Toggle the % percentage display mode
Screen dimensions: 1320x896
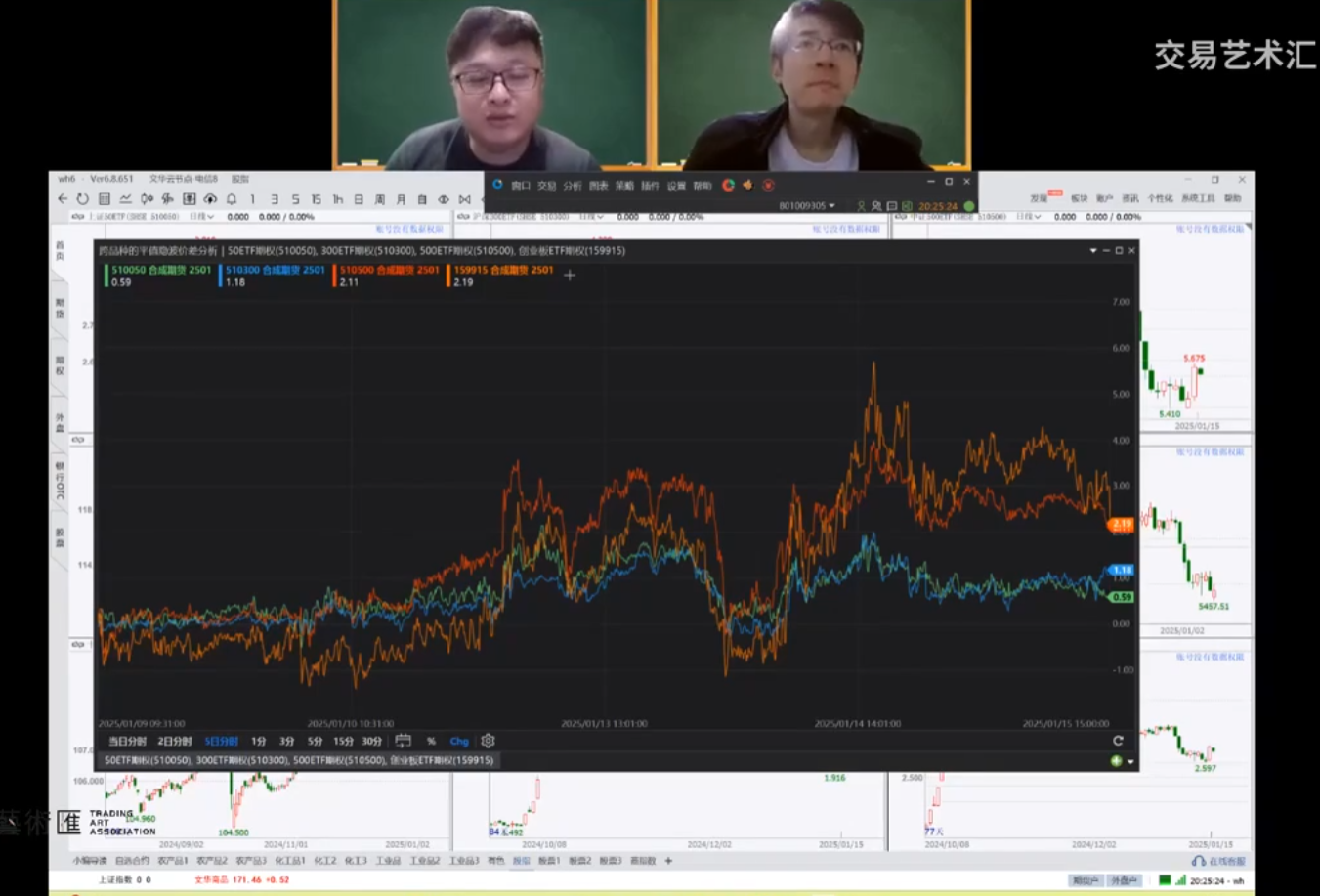click(x=431, y=741)
